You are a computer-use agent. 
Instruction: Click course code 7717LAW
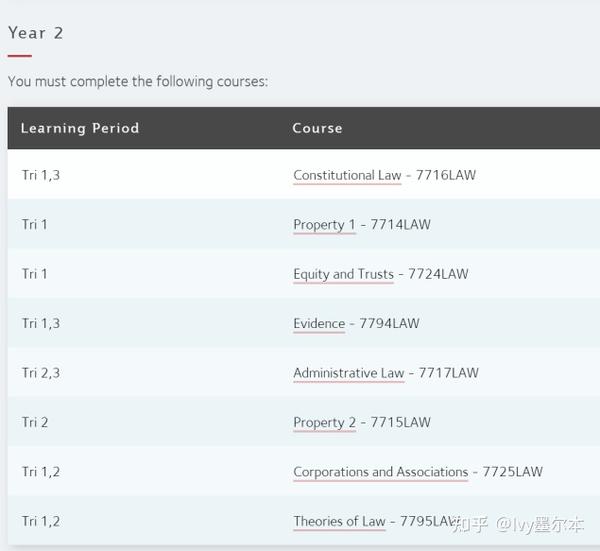[x=449, y=373]
